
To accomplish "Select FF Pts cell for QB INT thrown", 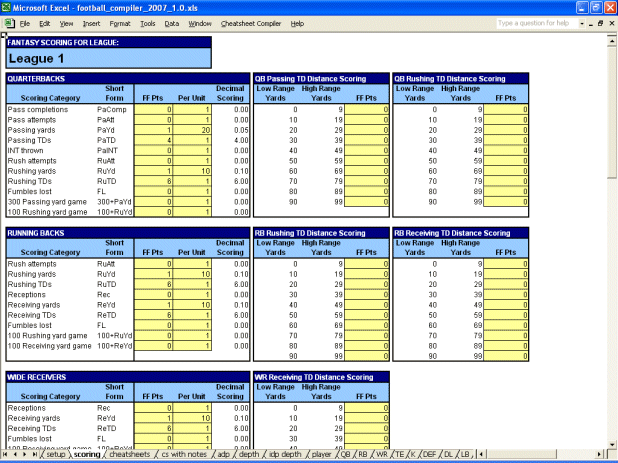I will tap(153, 151).
